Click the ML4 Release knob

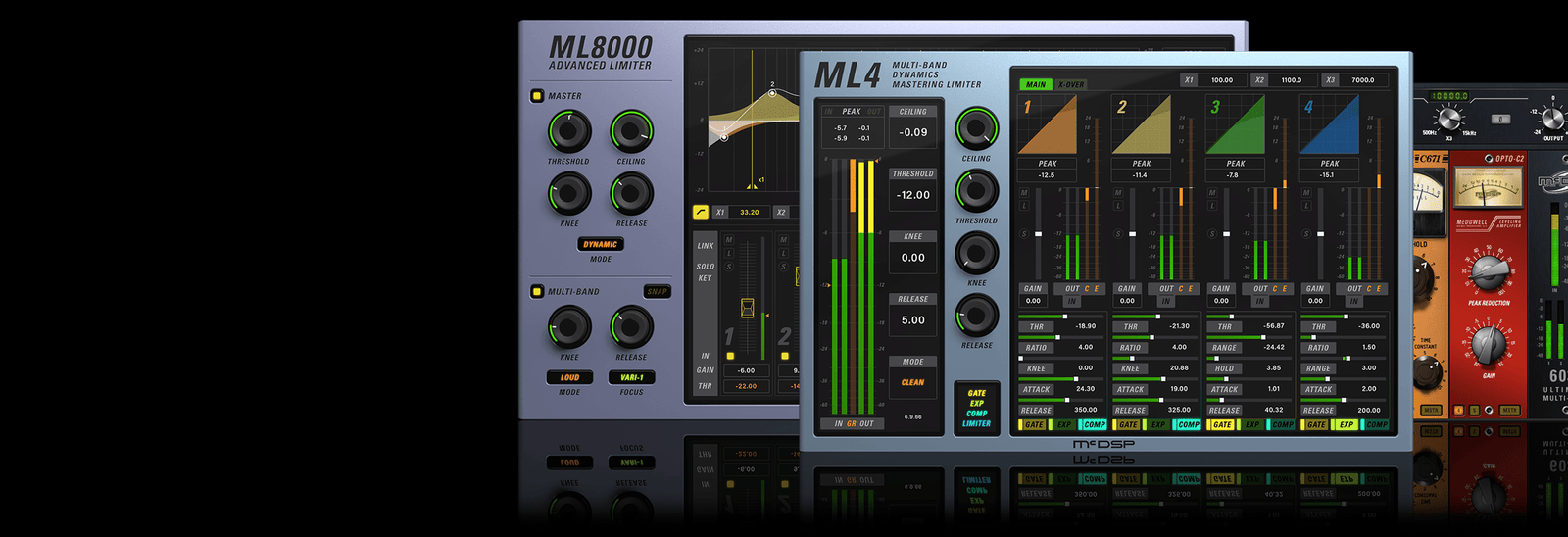click(976, 316)
